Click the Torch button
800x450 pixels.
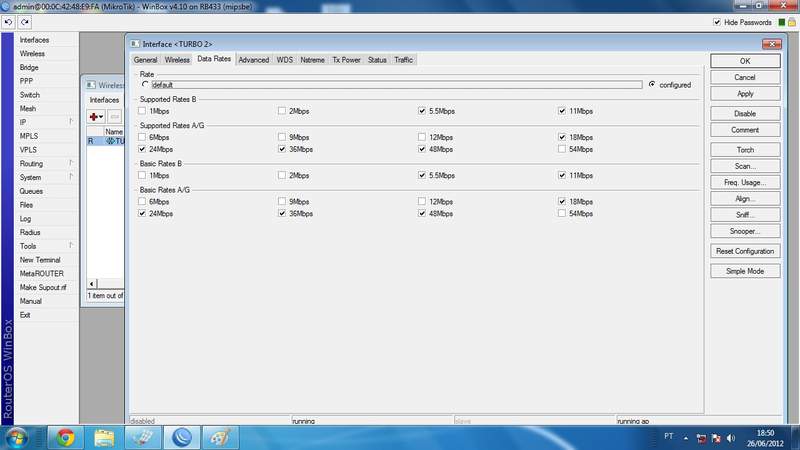point(745,149)
